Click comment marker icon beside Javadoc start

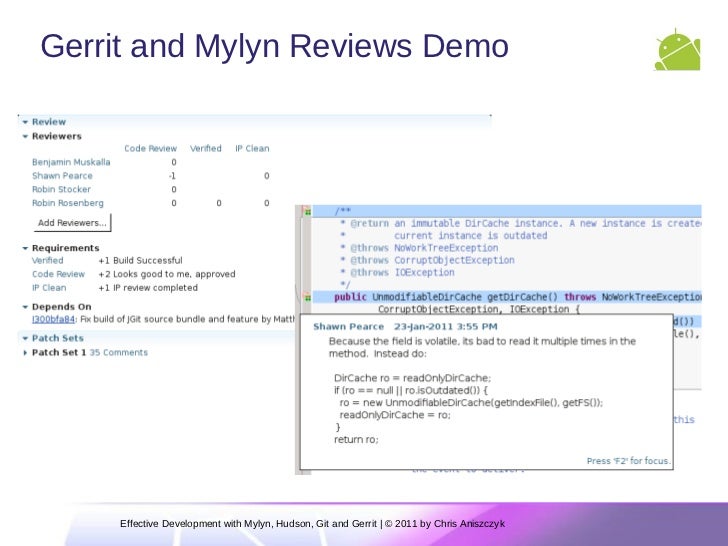click(x=307, y=212)
